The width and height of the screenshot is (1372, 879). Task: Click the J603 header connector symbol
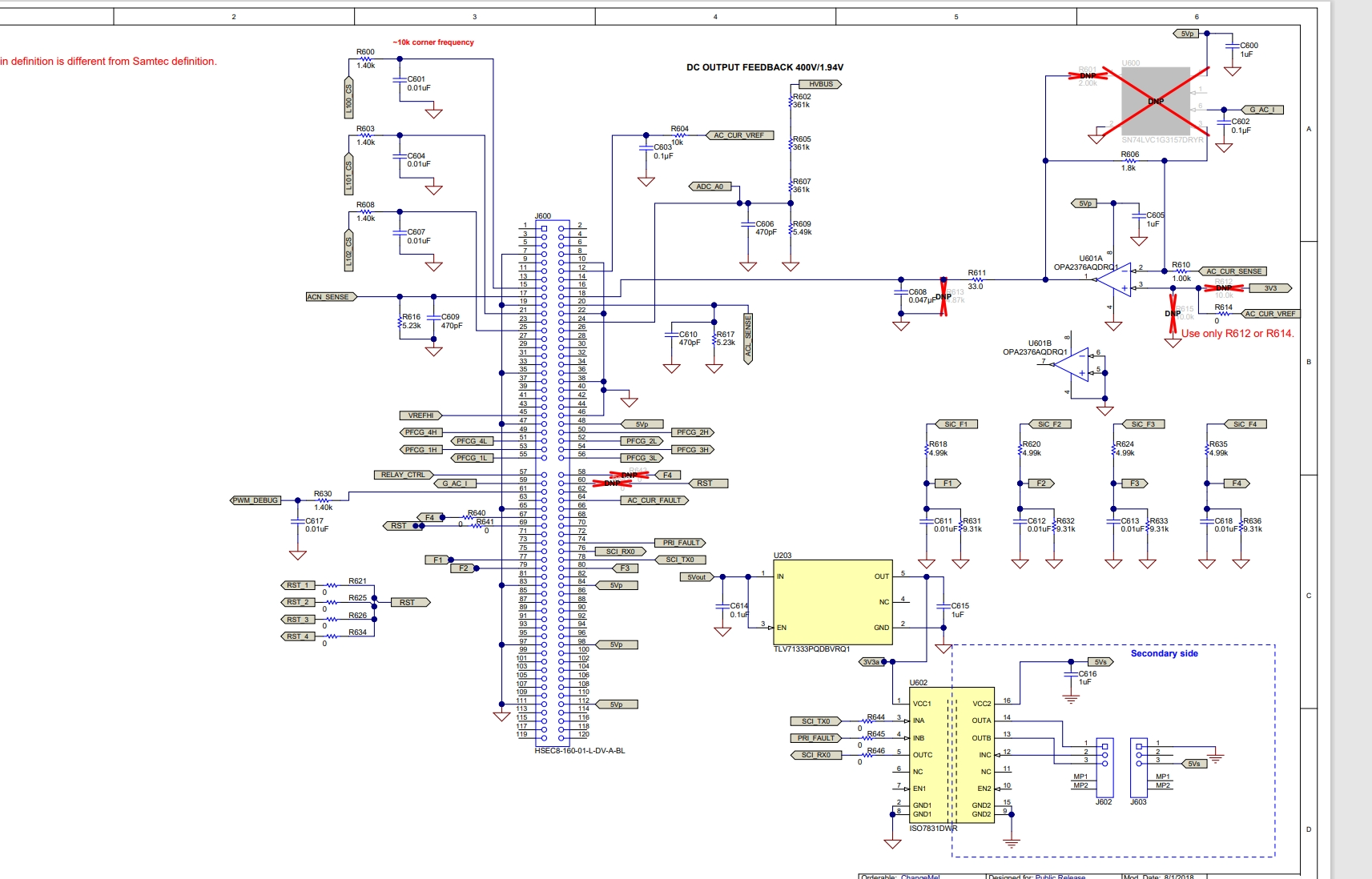tap(1139, 765)
